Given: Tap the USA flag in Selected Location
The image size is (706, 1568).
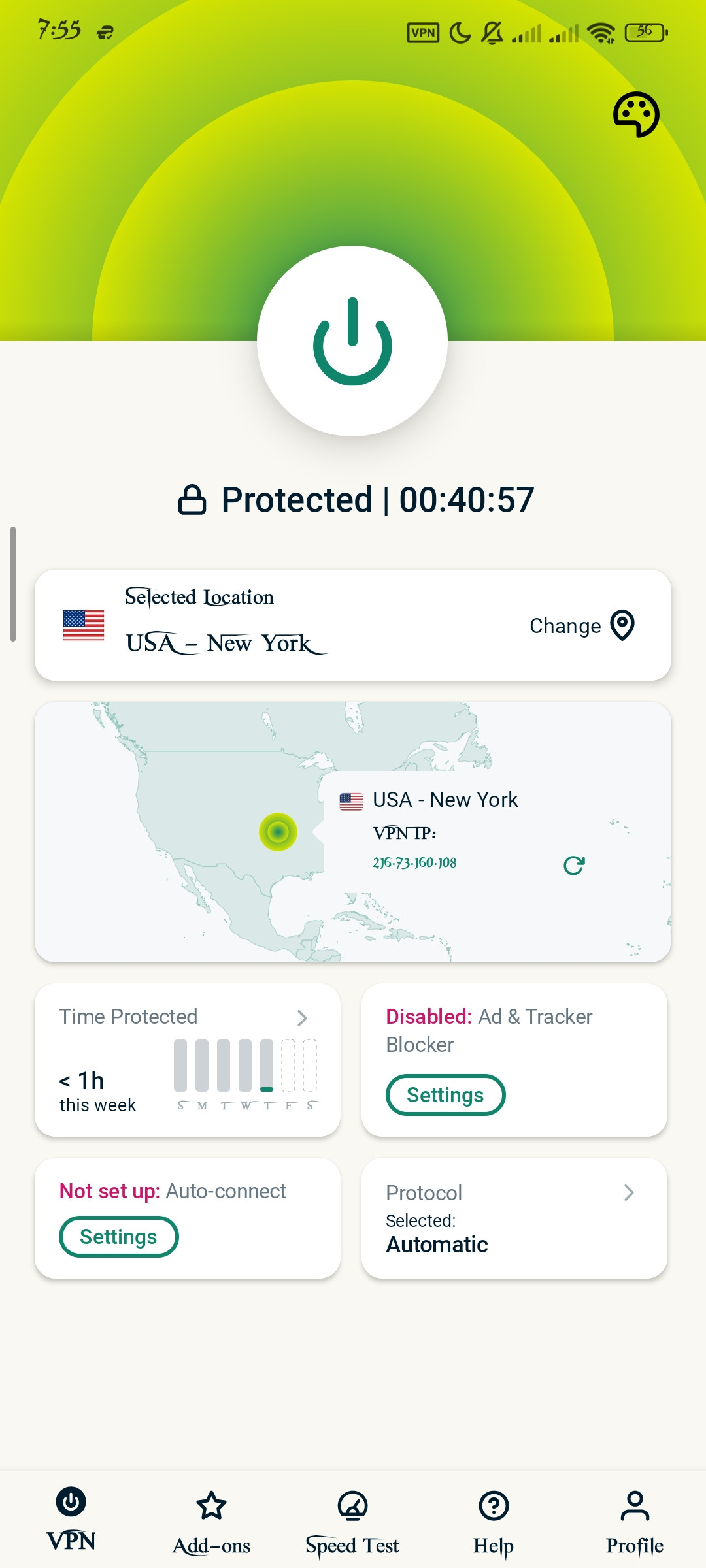Looking at the screenshot, I should (84, 625).
